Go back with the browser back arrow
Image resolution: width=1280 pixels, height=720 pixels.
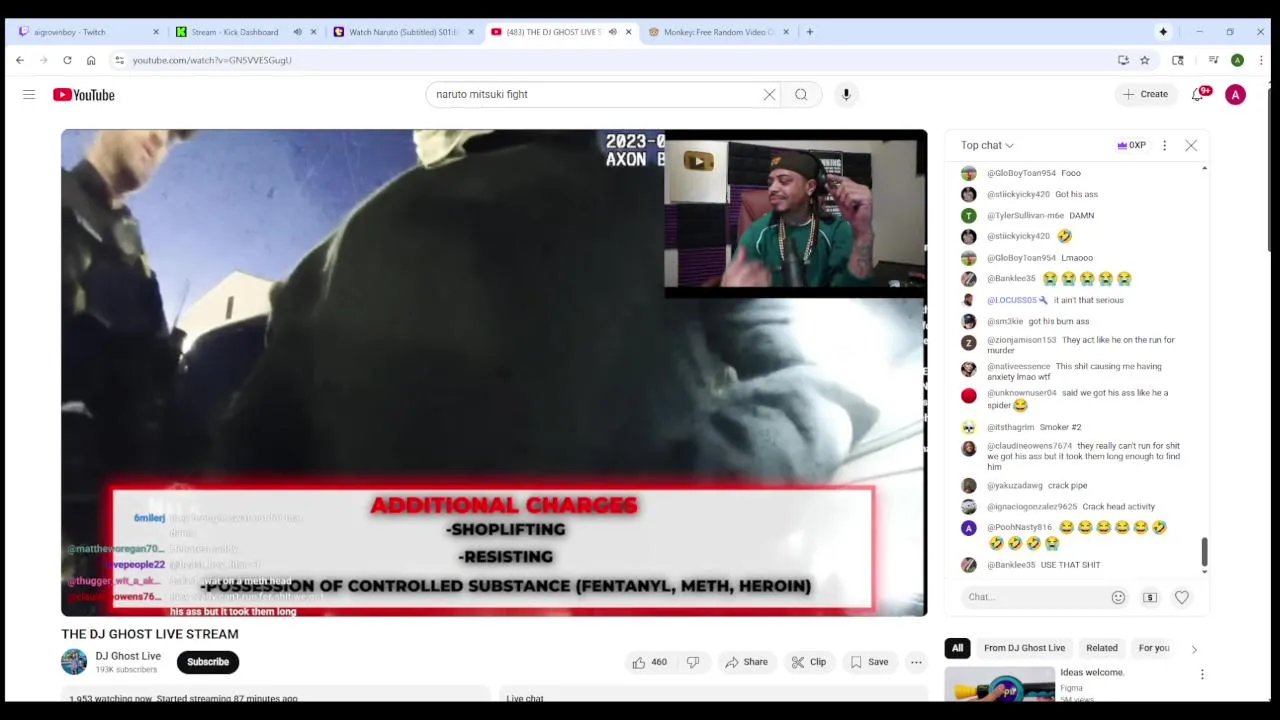click(x=20, y=60)
